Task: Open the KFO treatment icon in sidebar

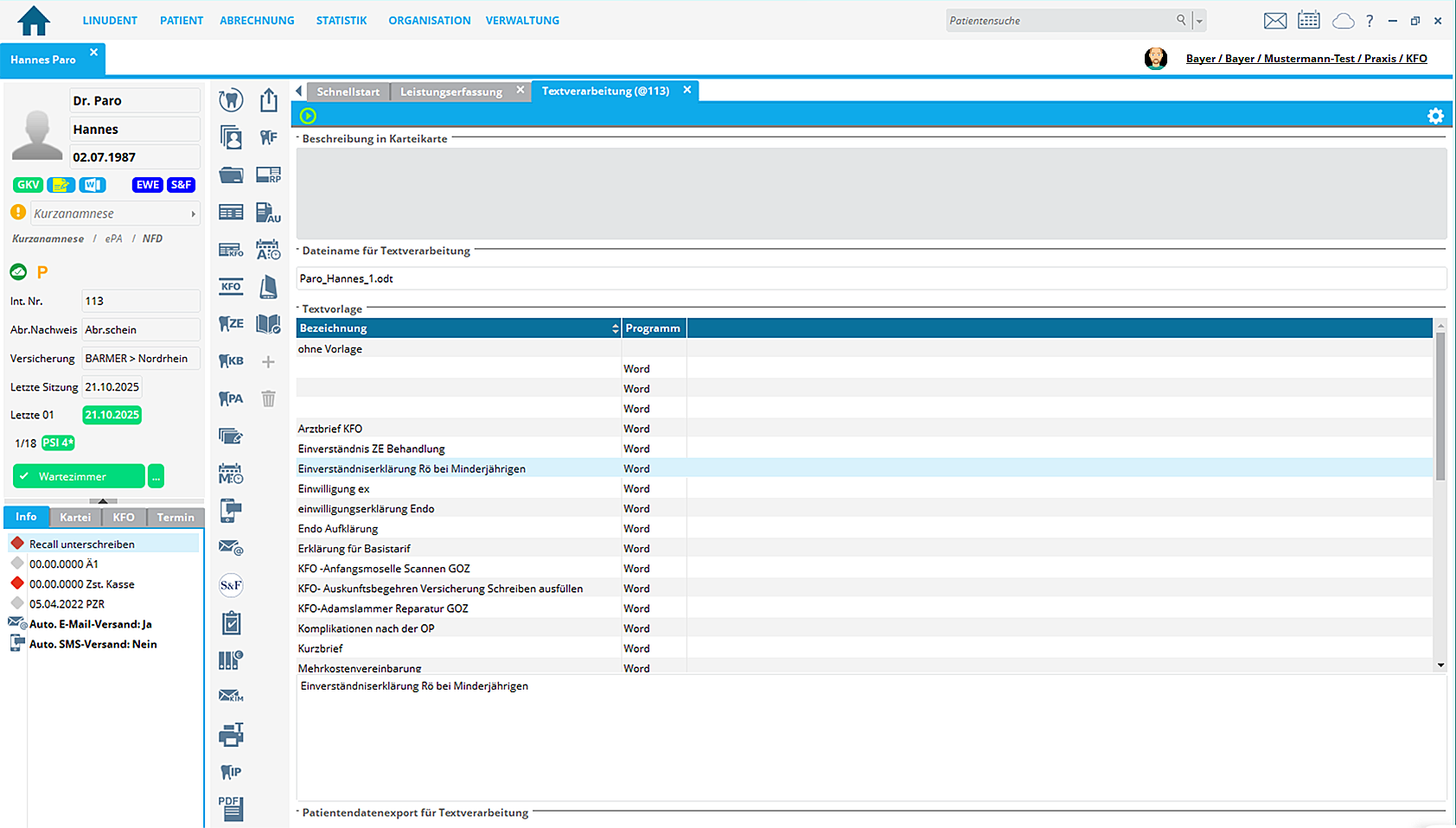Action: coord(231,287)
